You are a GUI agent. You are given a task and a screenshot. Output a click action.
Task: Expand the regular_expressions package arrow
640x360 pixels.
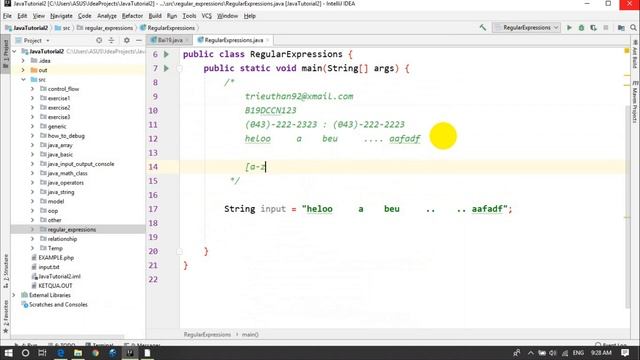coord(32,230)
